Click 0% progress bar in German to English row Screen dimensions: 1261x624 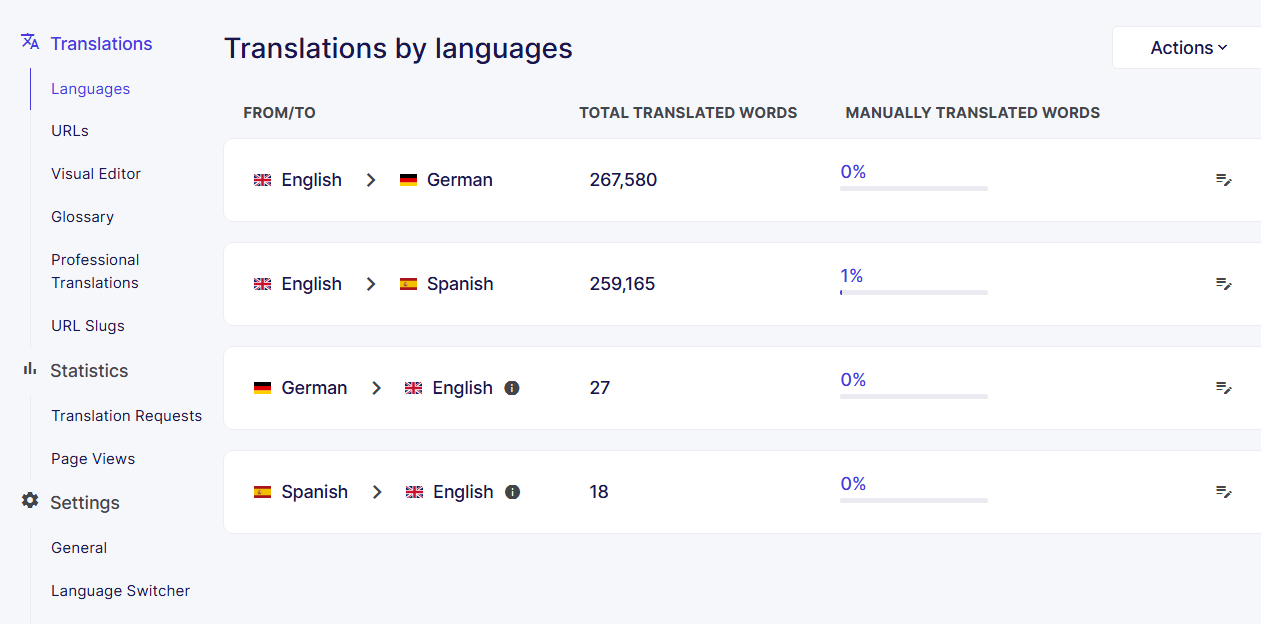click(914, 396)
